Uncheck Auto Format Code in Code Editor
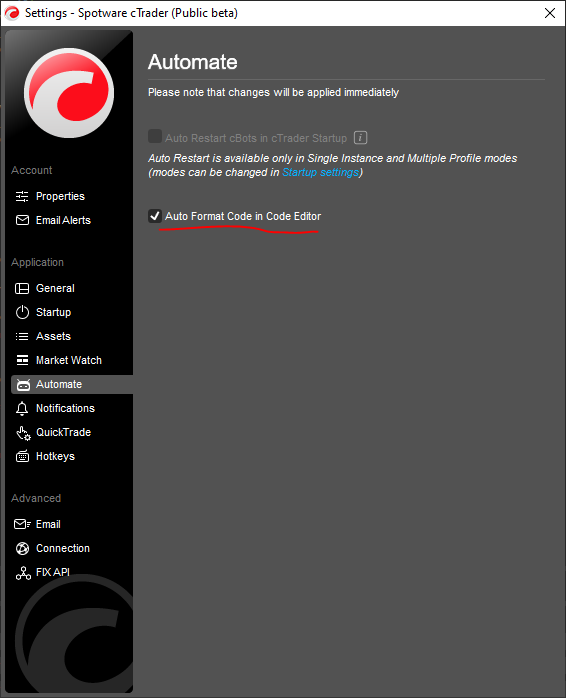566x698 pixels. pos(155,216)
